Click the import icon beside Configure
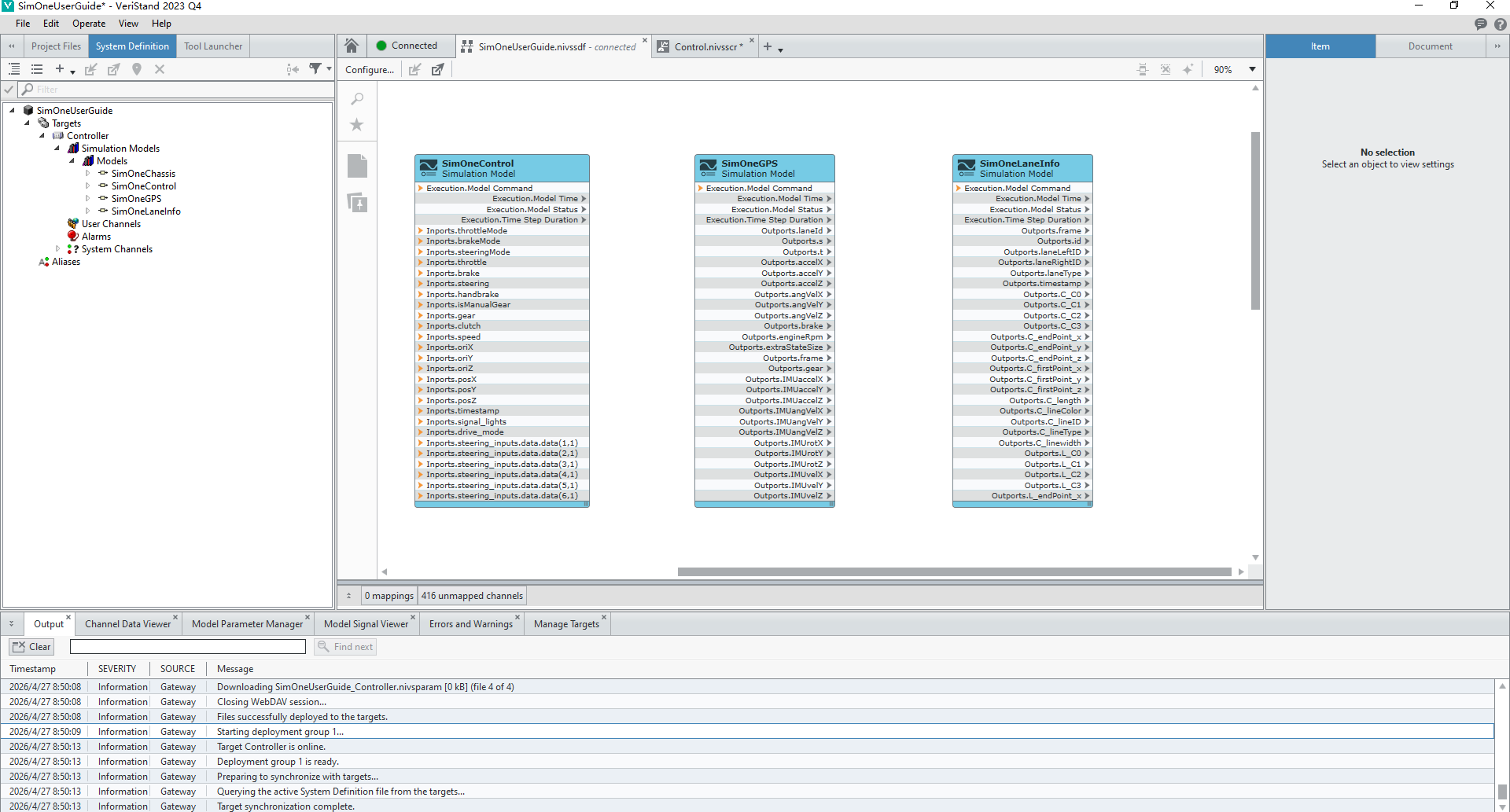The height and width of the screenshot is (812, 1510). point(414,69)
